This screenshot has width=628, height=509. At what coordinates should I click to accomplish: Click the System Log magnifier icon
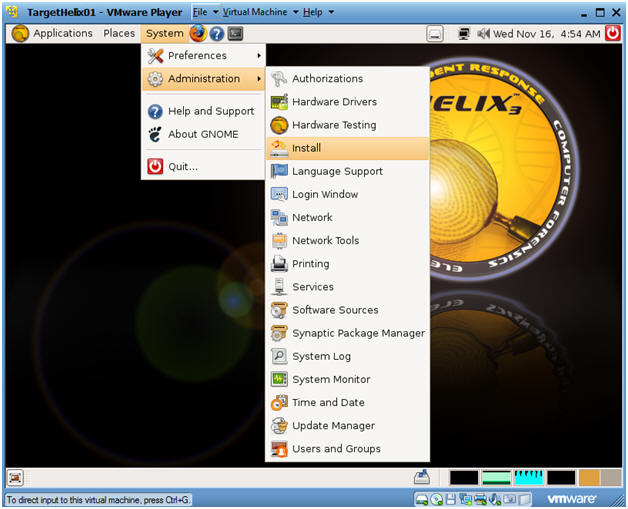click(x=279, y=356)
